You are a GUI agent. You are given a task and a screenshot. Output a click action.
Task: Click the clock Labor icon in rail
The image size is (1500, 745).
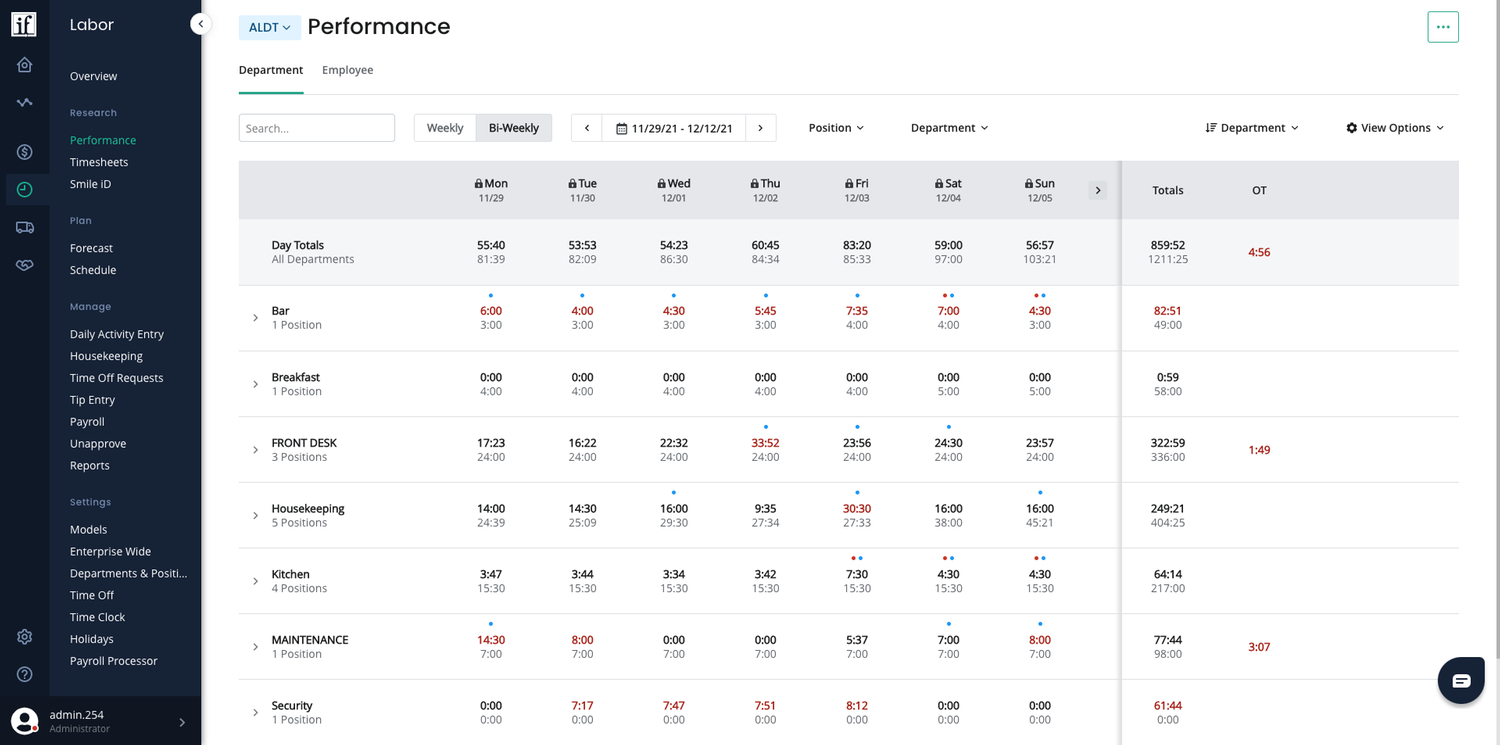[x=25, y=189]
